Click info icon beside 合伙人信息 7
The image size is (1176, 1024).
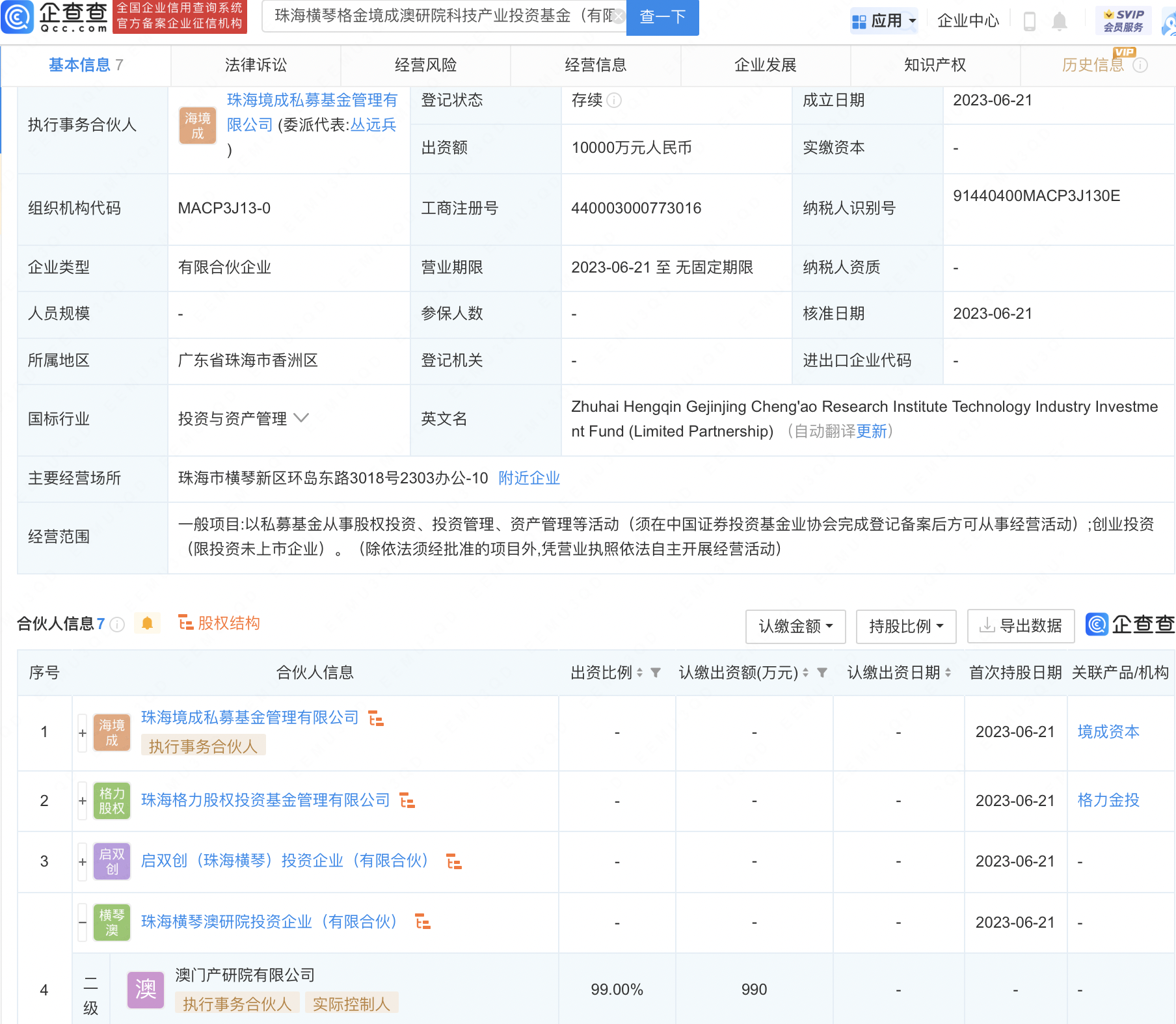(x=117, y=625)
